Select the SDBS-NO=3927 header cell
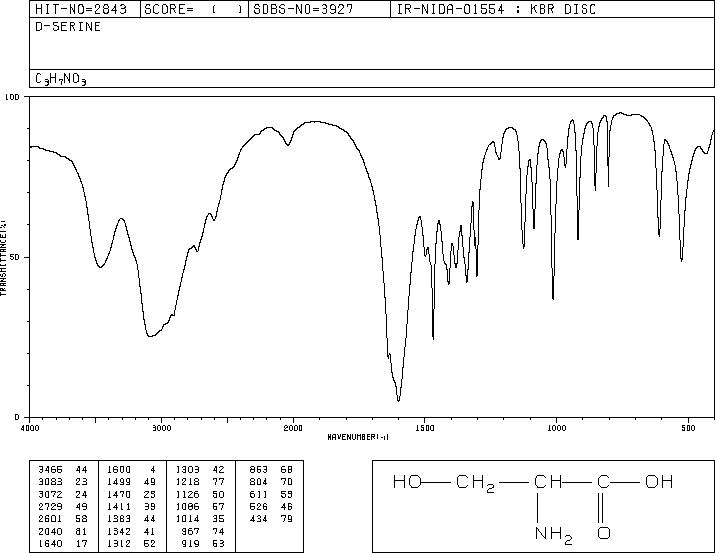The height and width of the screenshot is (553, 715). (303, 9)
